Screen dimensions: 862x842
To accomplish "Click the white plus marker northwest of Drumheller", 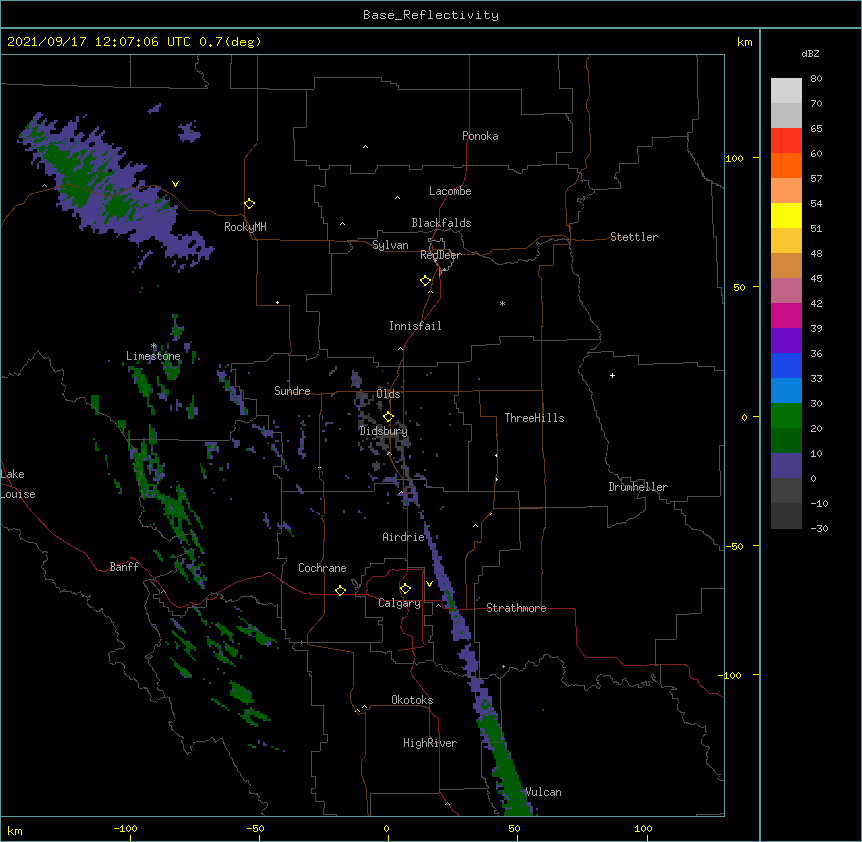I will click(x=612, y=375).
